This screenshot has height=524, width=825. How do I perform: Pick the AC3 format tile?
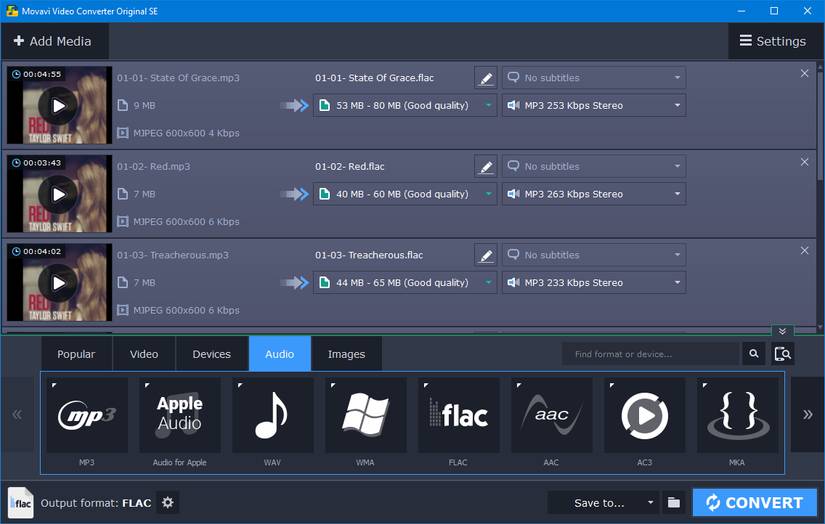click(x=645, y=415)
